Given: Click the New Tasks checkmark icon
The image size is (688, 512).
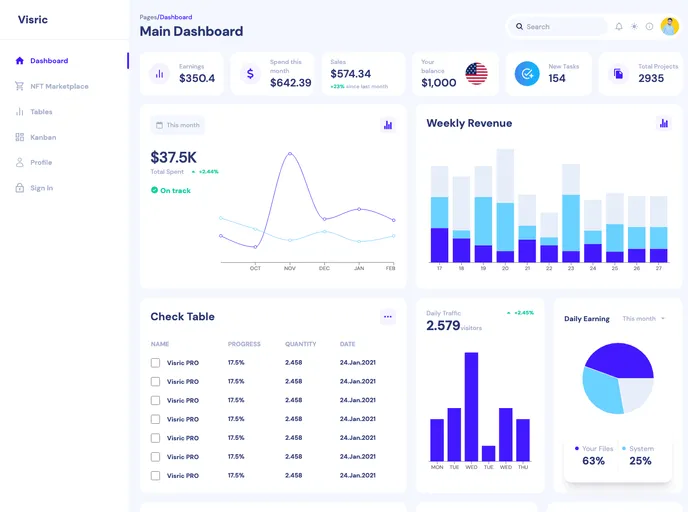Looking at the screenshot, I should (527, 74).
